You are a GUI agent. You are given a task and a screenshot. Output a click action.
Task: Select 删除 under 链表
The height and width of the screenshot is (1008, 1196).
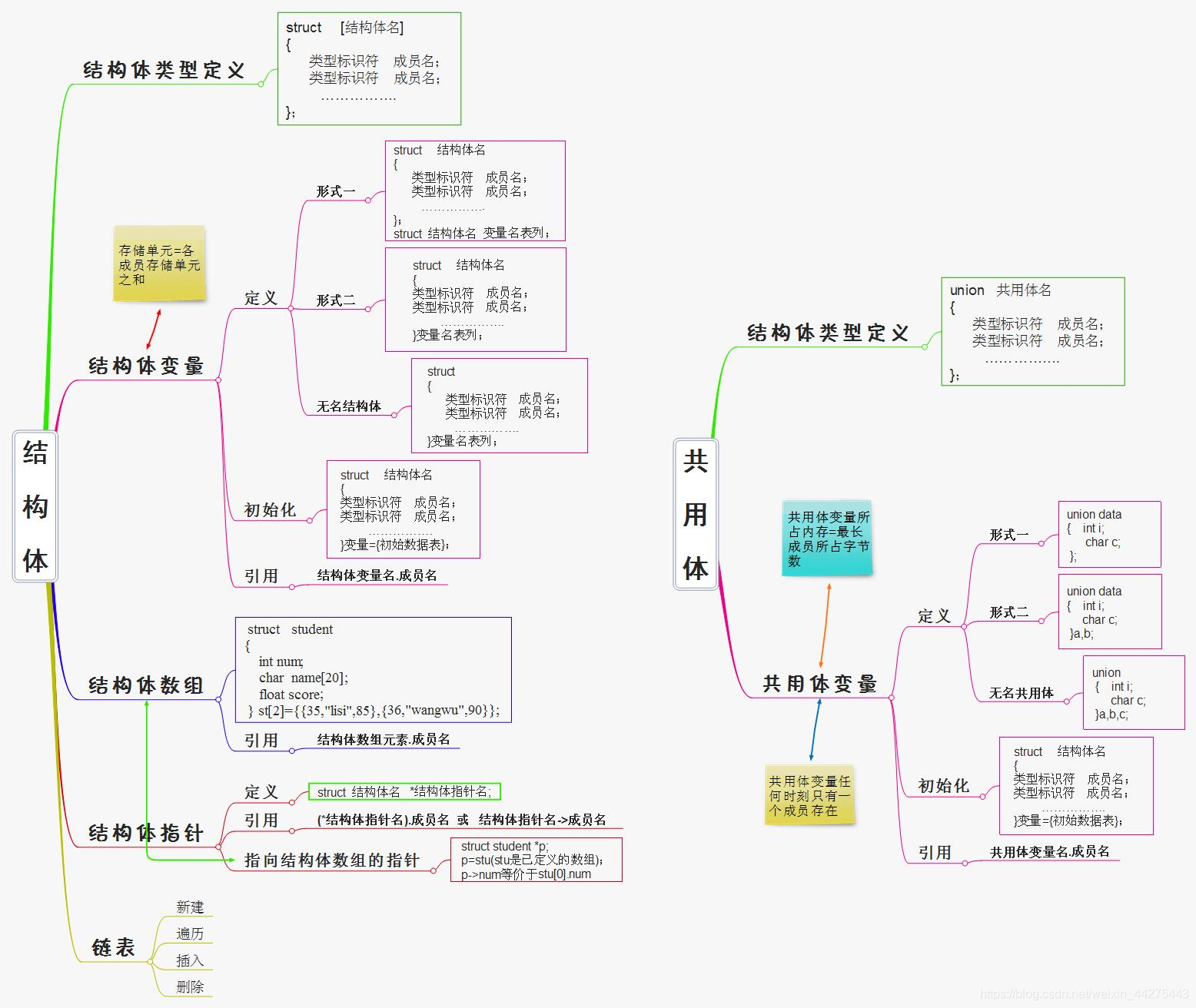pos(190,987)
